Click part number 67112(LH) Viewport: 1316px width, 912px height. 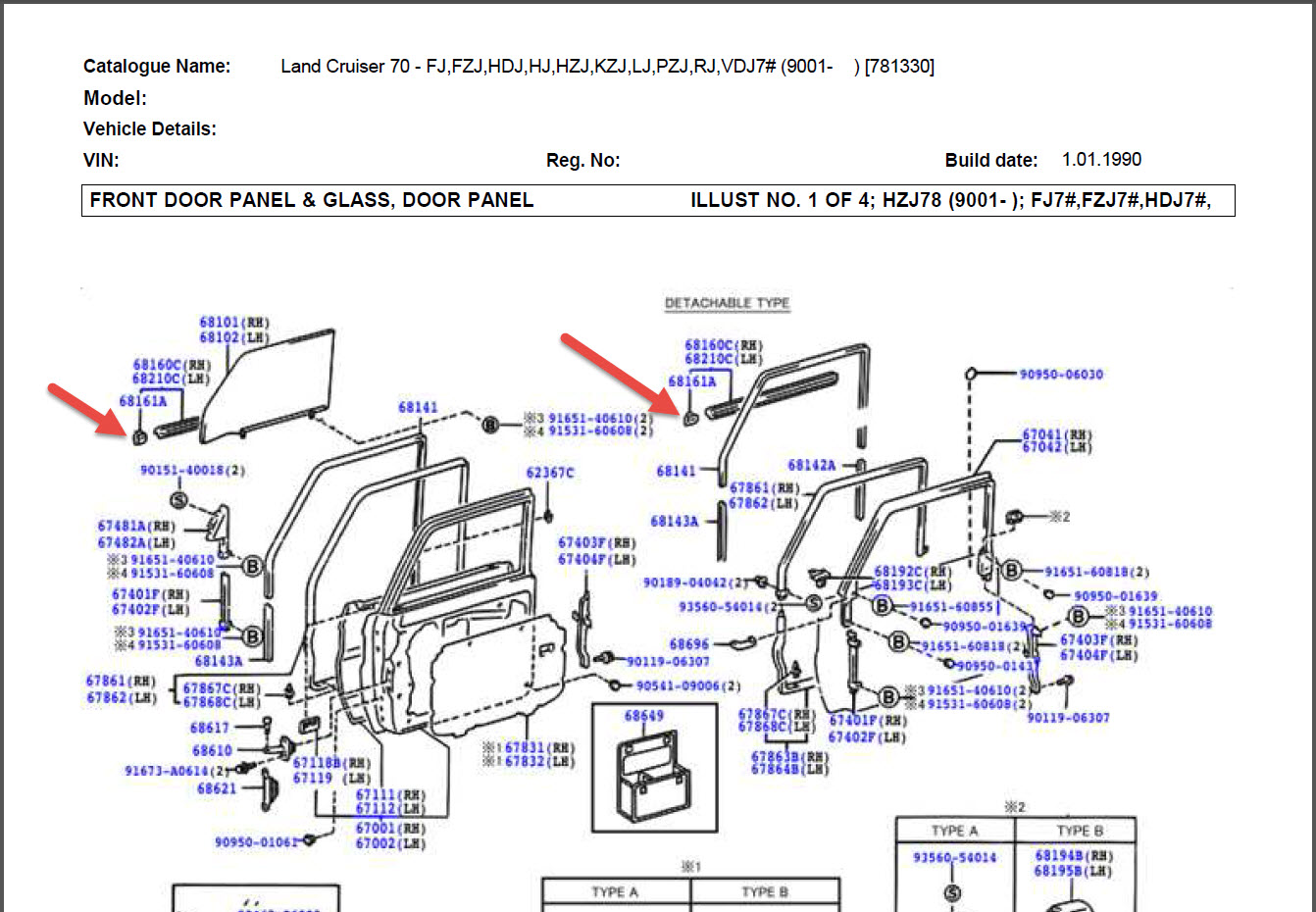coord(390,809)
